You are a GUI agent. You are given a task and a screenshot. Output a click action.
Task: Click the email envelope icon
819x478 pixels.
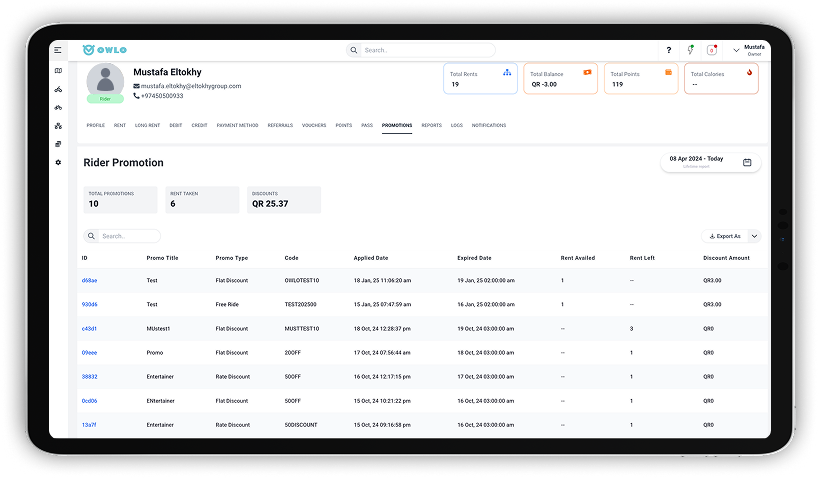pos(136,86)
